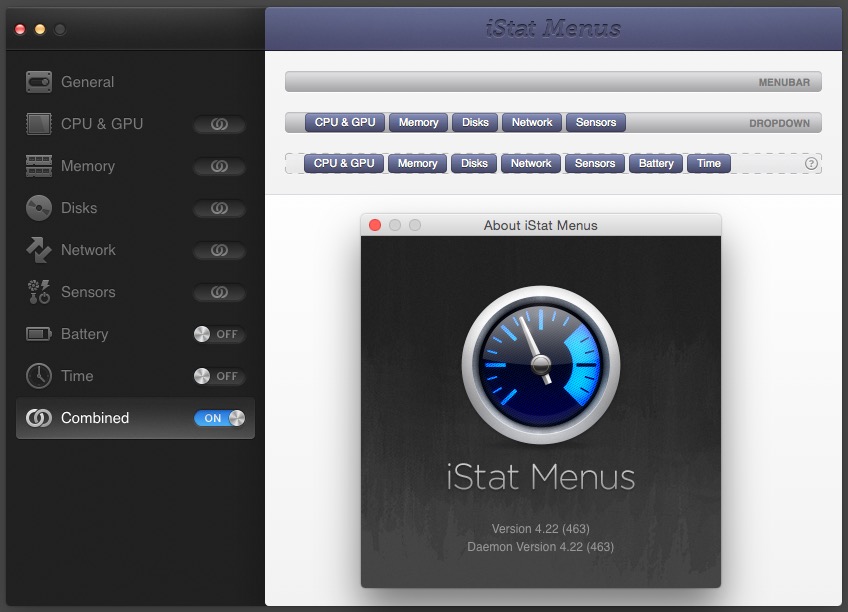Screen dimensions: 848x612
Task: Click the Sensors fan icon
Action: (39, 292)
